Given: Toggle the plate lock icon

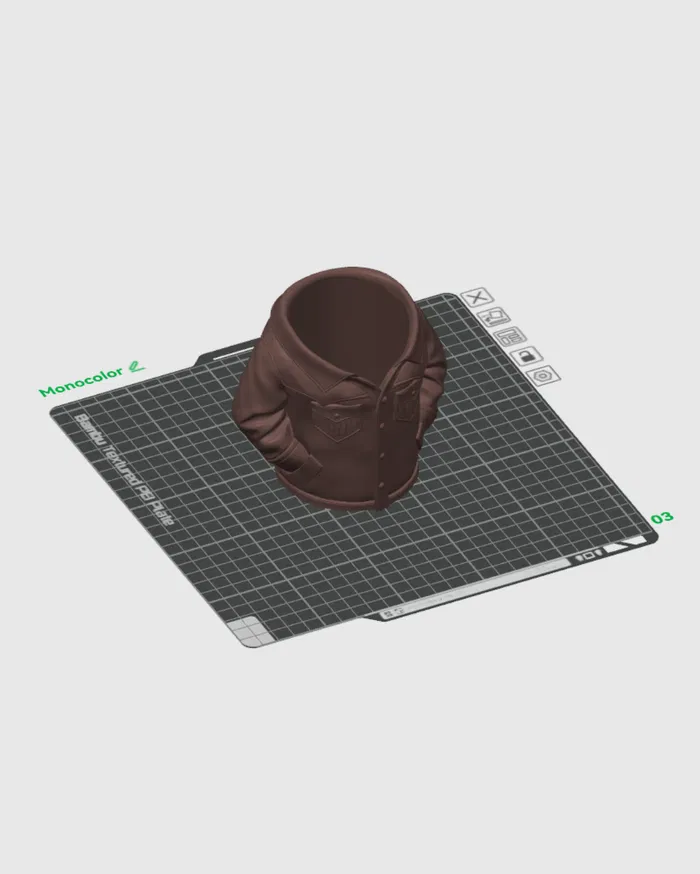Looking at the screenshot, I should (x=526, y=356).
